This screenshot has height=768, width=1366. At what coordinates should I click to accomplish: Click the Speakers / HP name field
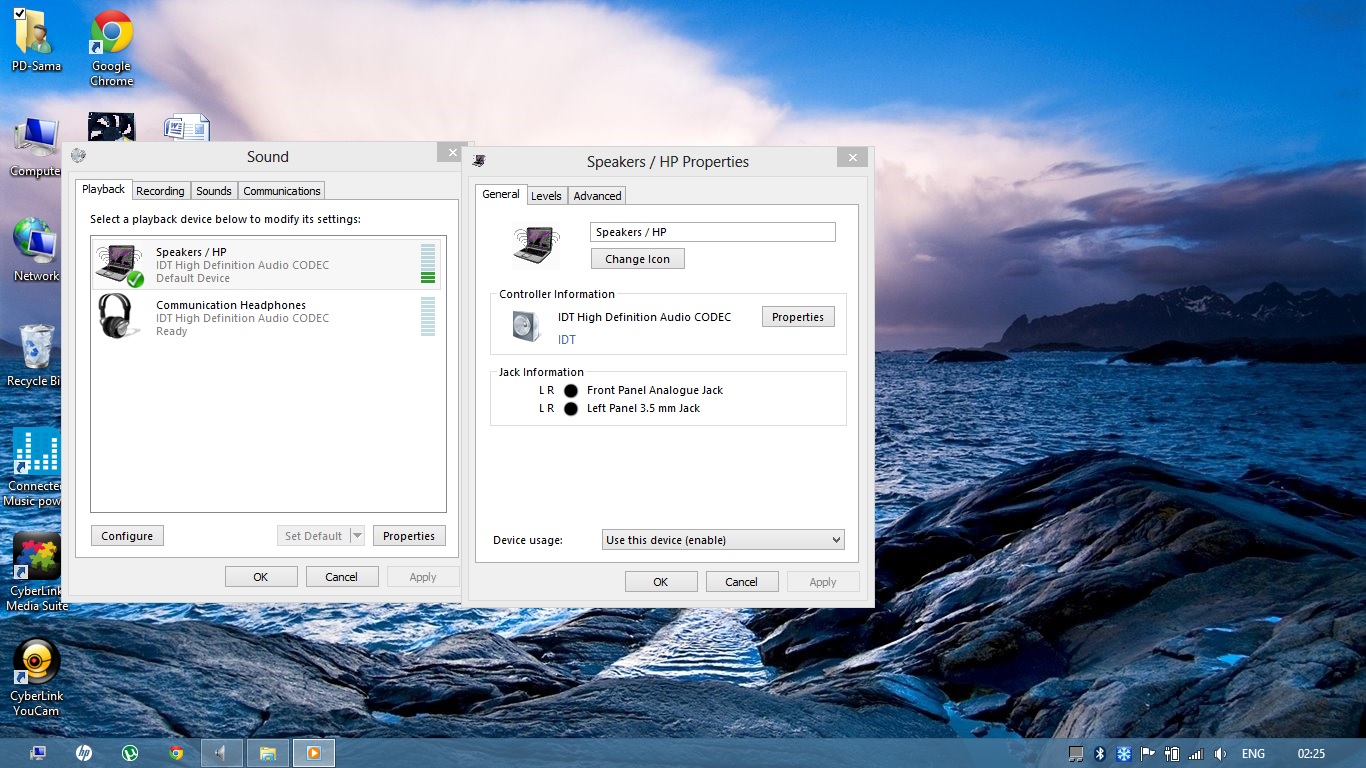[x=712, y=232]
